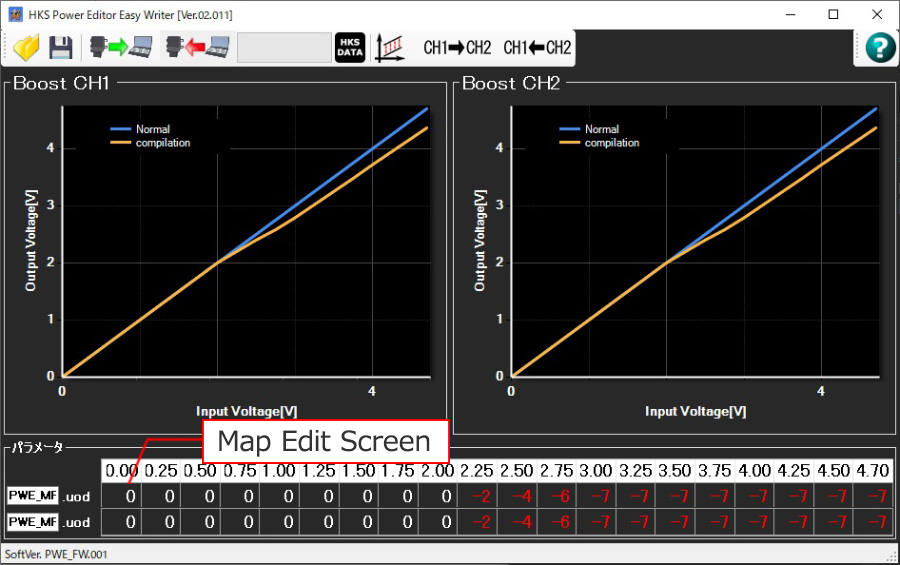Viewport: 900px width, 565px height.
Task: Click the Boost CH1 group title
Action: tap(61, 83)
